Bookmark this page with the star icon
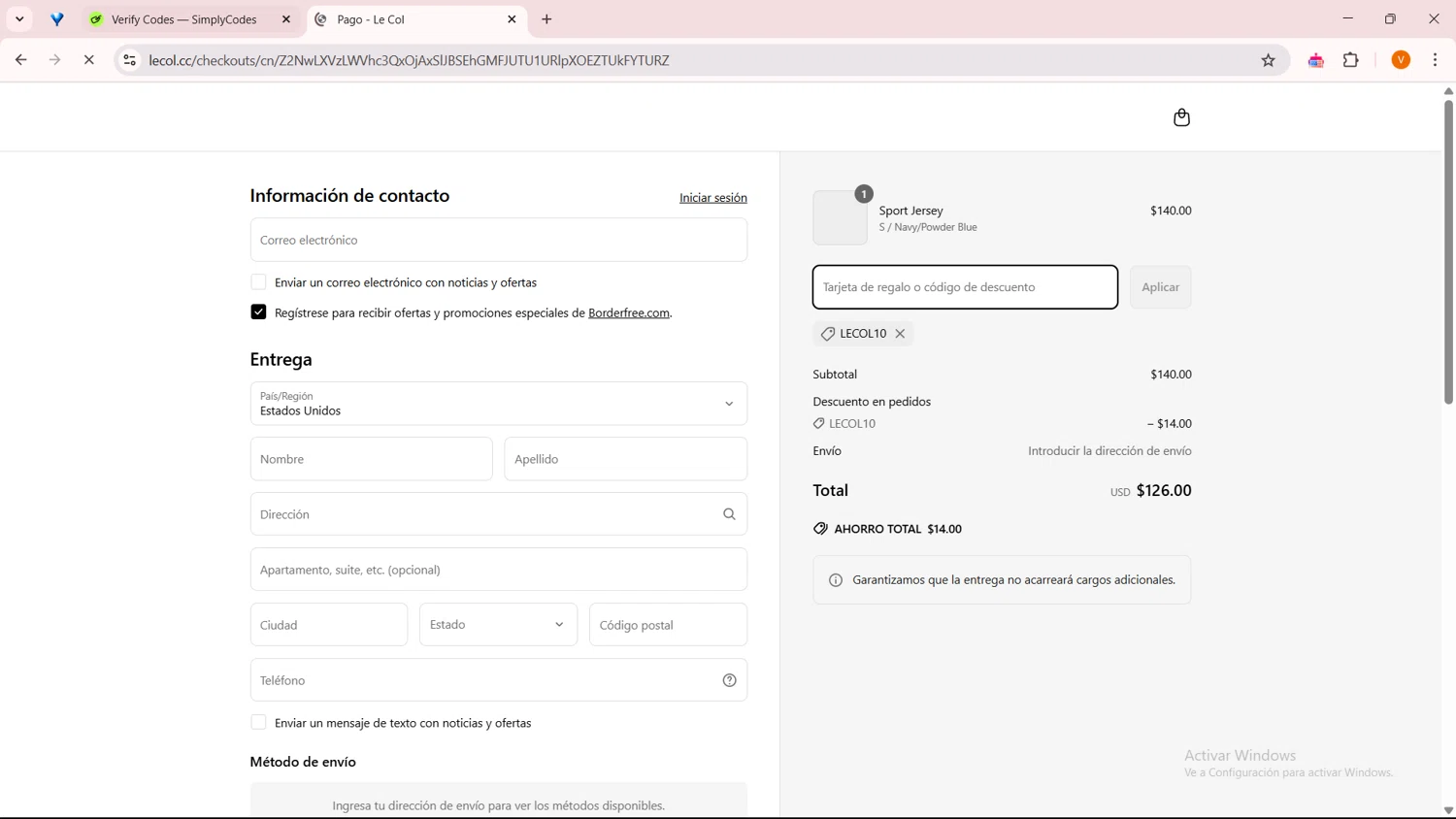The image size is (1456, 819). point(1268,60)
